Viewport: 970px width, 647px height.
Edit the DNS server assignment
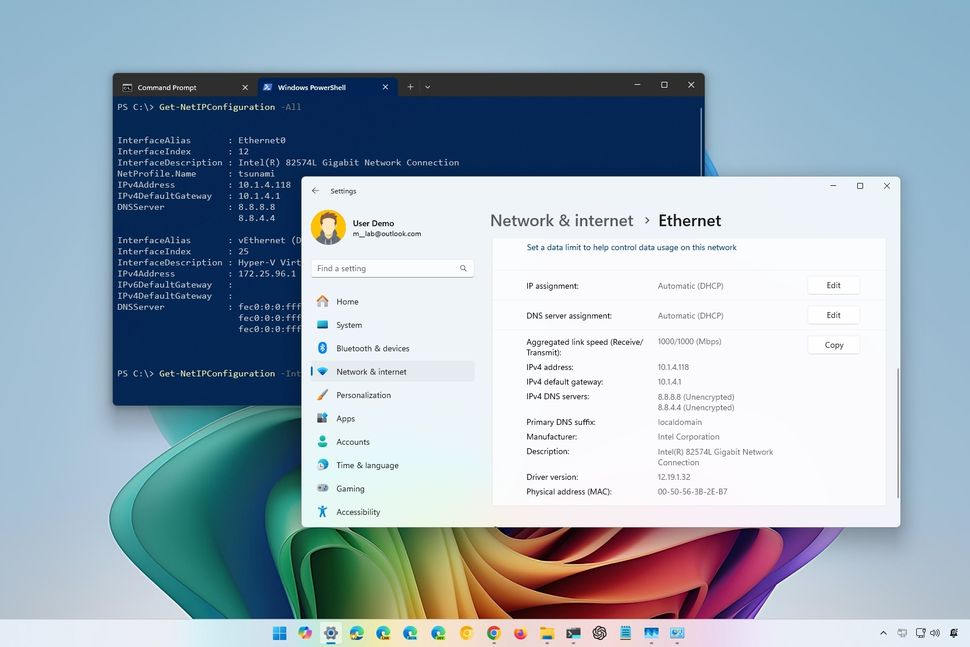pos(833,315)
